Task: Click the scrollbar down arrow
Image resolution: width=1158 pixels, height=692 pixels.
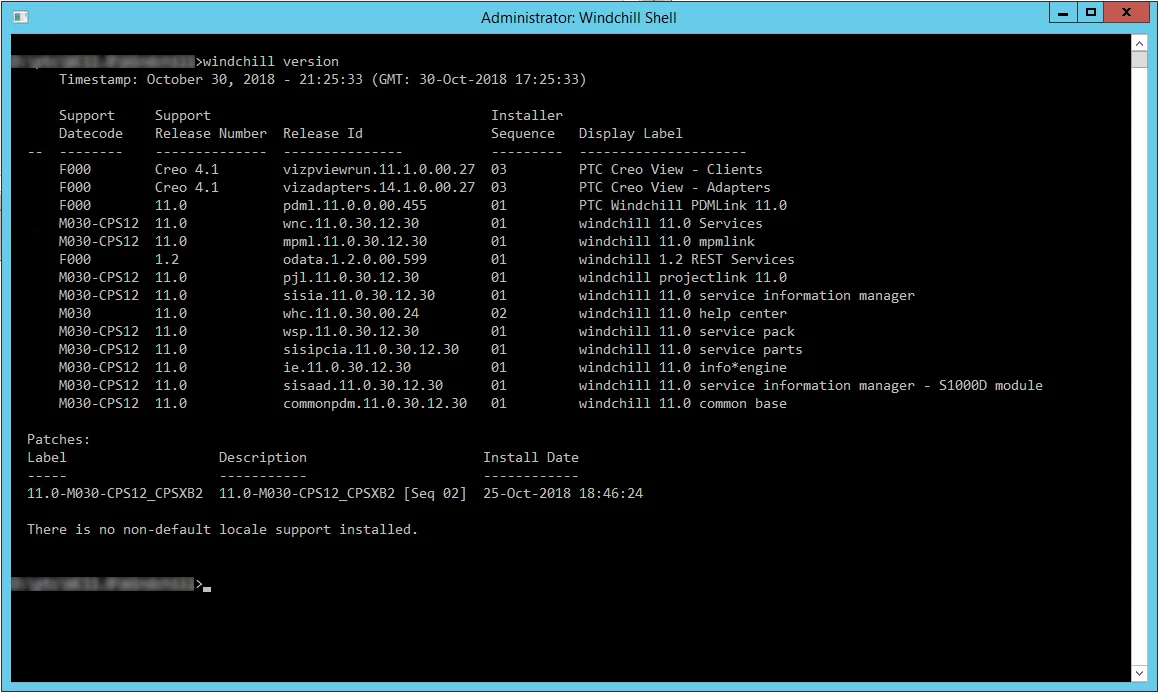Action: [x=1139, y=673]
